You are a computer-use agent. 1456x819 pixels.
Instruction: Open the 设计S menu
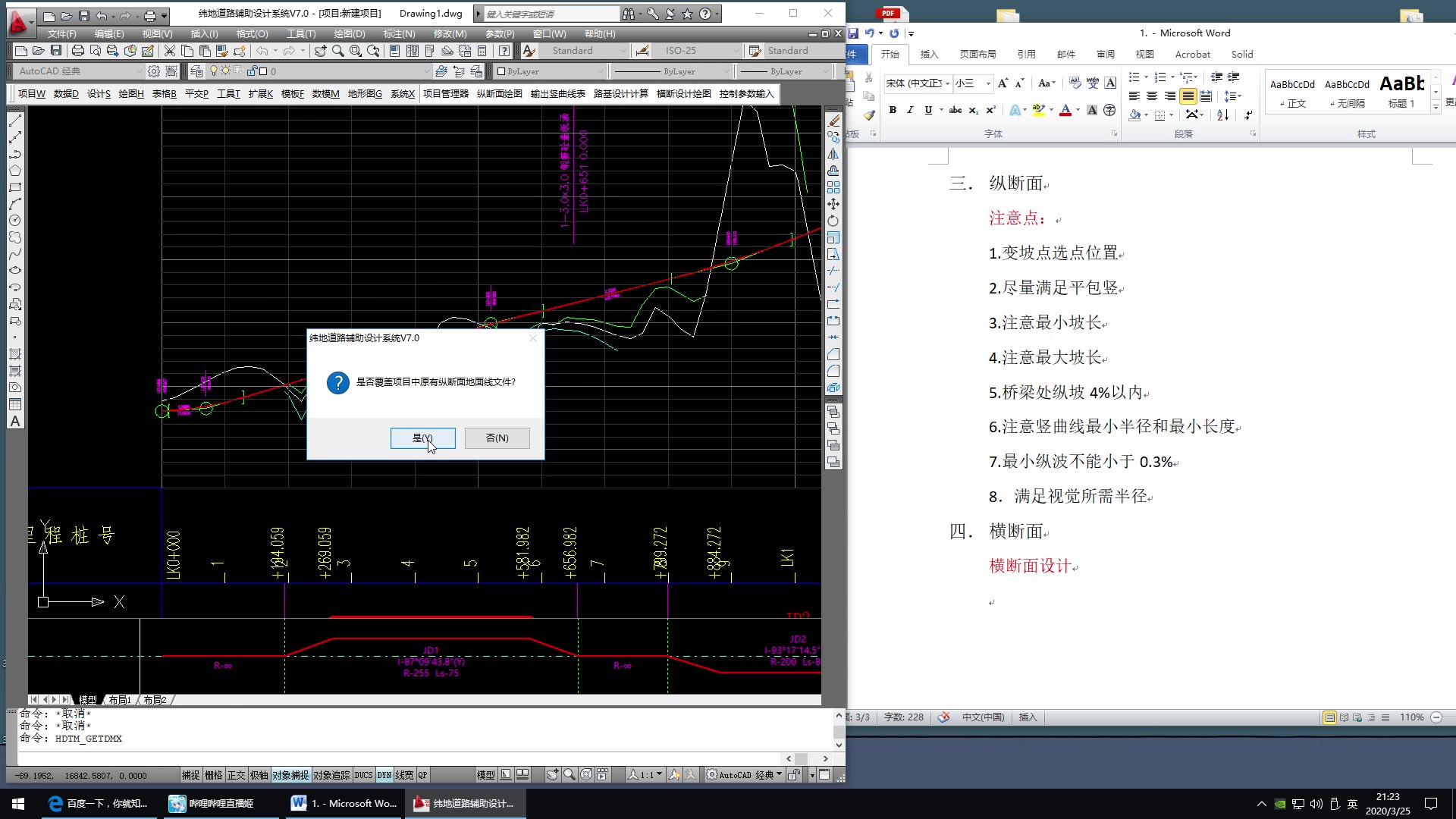tap(99, 93)
